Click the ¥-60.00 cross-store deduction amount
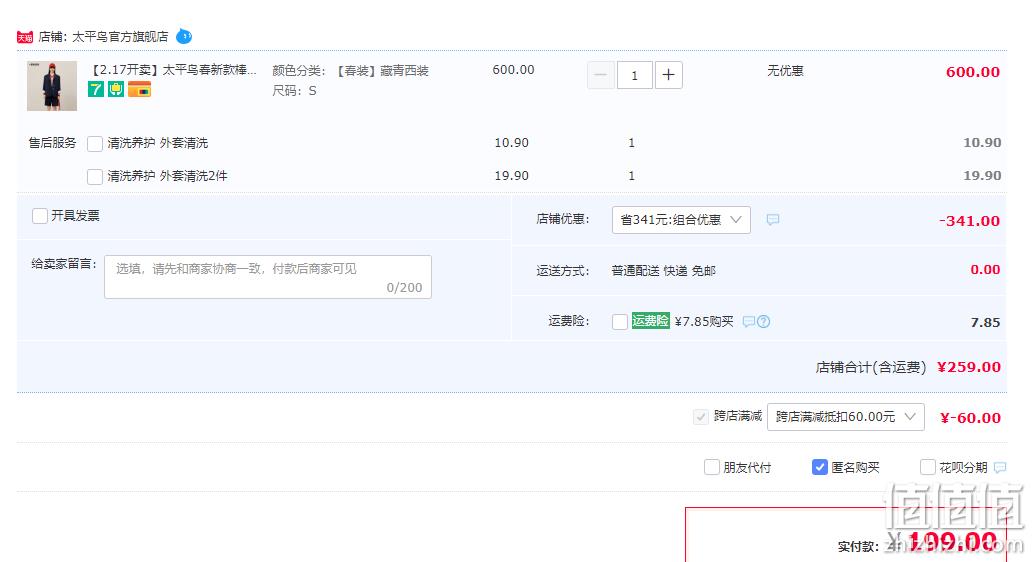 click(970, 418)
